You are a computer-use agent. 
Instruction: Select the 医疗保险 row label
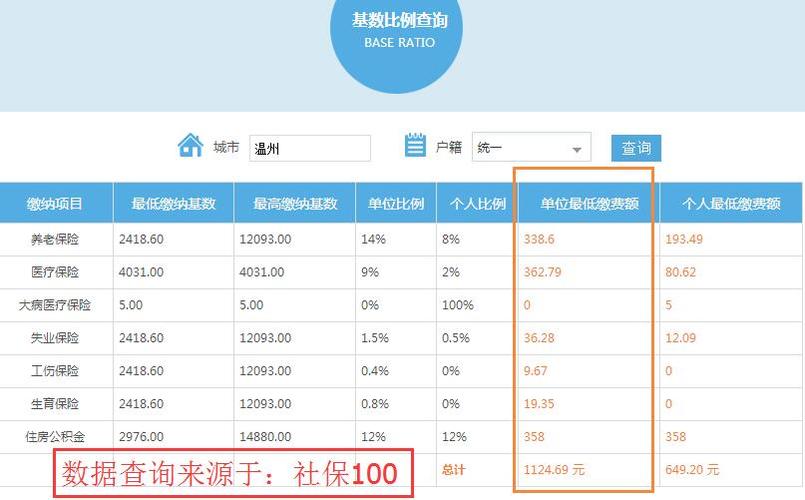click(55, 272)
